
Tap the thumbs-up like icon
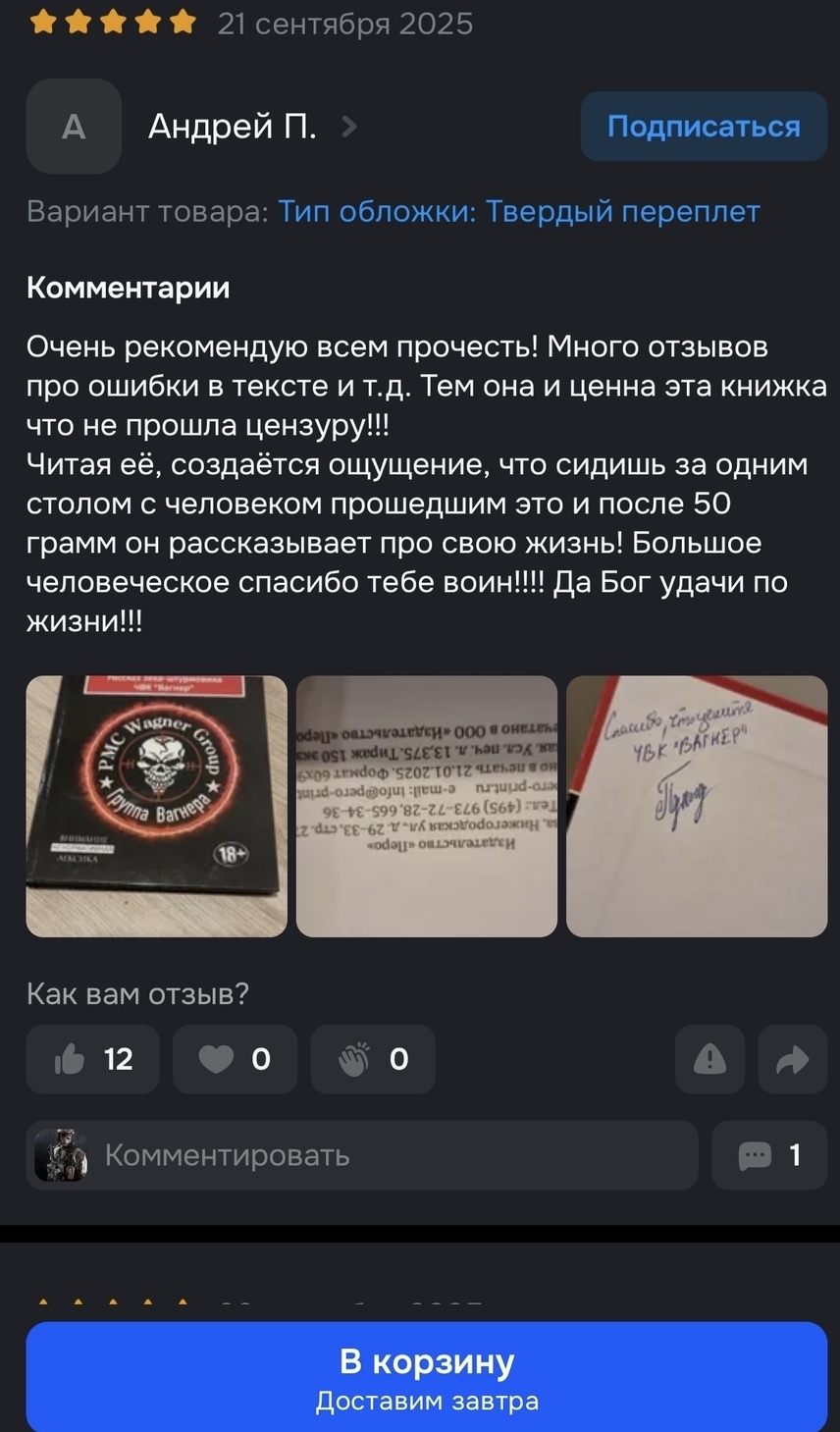click(70, 1059)
